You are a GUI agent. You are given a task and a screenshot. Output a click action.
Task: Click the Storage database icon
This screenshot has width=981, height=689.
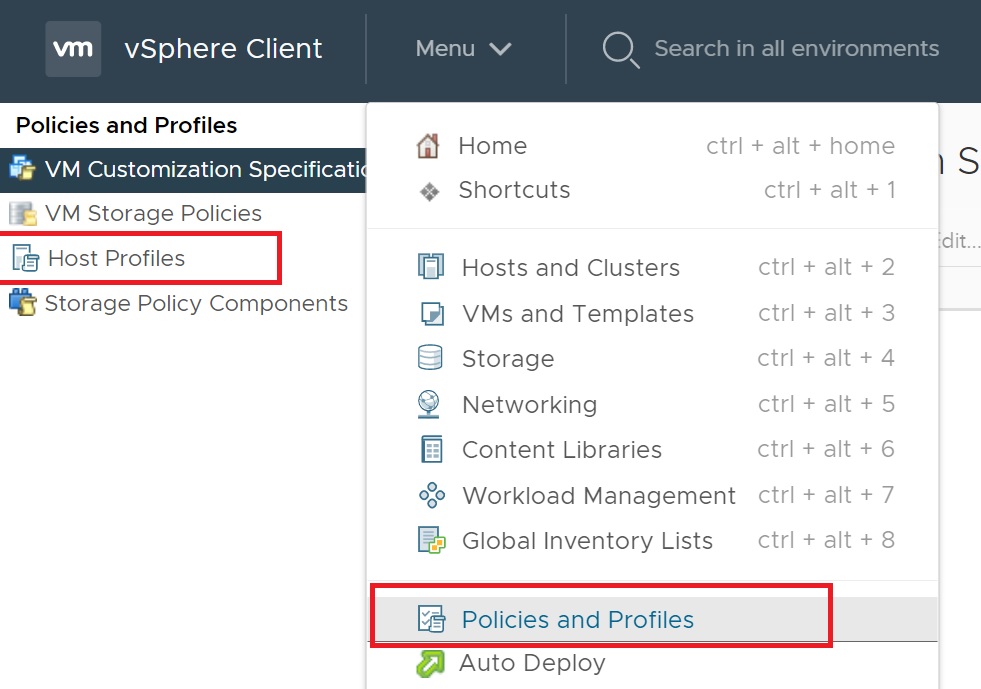pyautogui.click(x=430, y=358)
